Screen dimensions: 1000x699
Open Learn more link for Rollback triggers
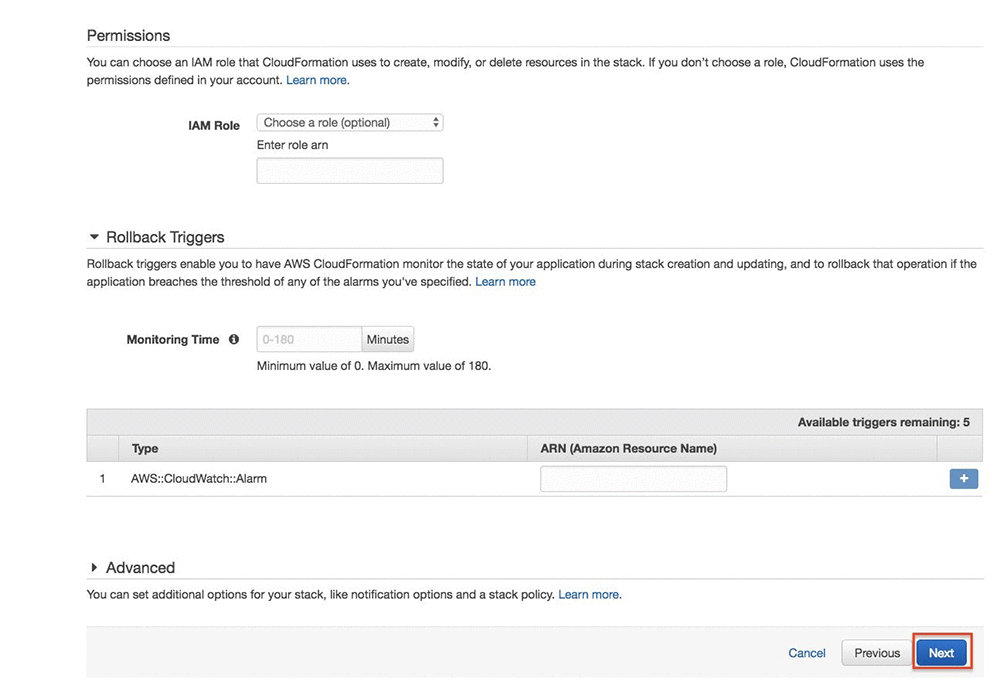[x=505, y=282]
